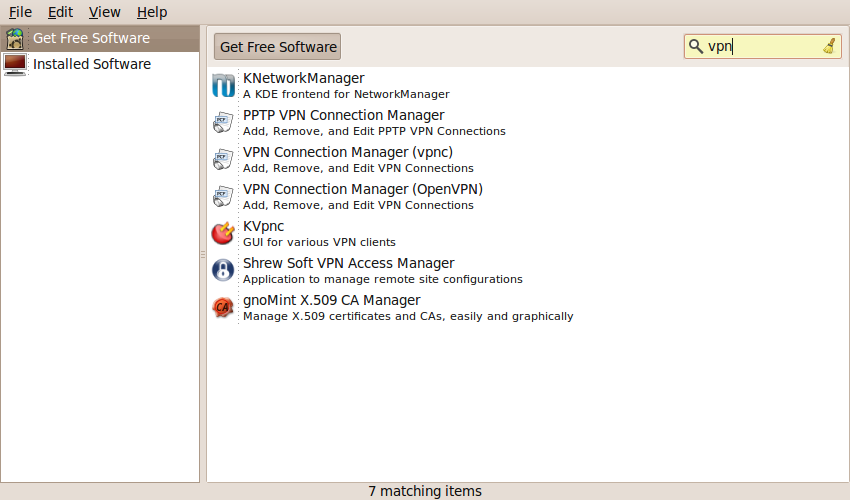The image size is (850, 500).
Task: Open the Help menu
Action: [x=152, y=12]
